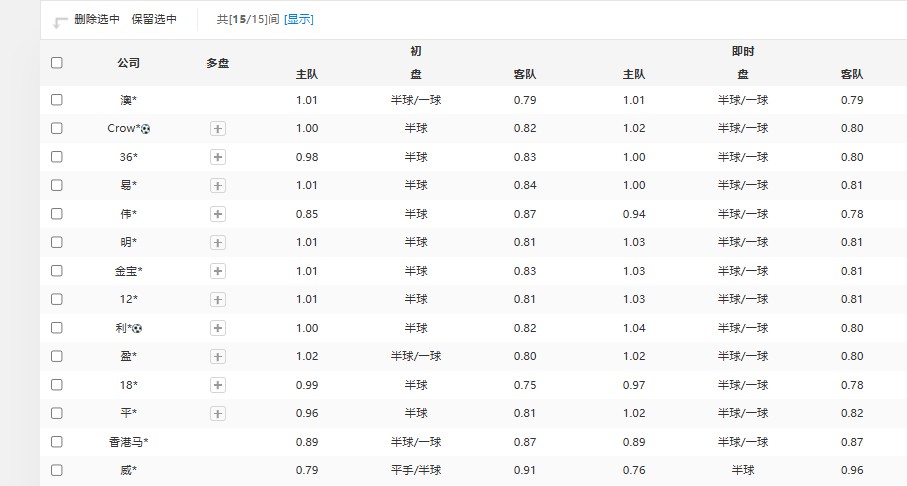
Task: Click the arrow icon before 删除选中
Action: pos(61,21)
